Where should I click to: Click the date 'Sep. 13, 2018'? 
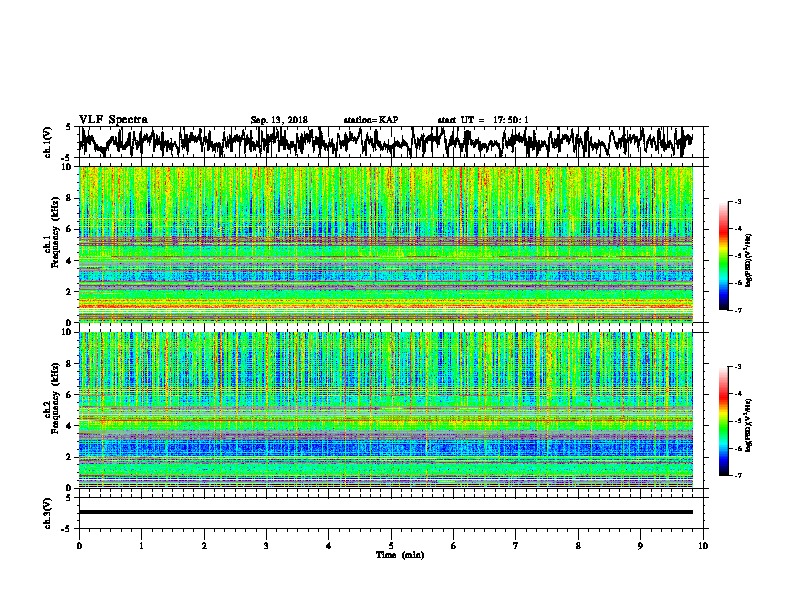tap(279, 120)
